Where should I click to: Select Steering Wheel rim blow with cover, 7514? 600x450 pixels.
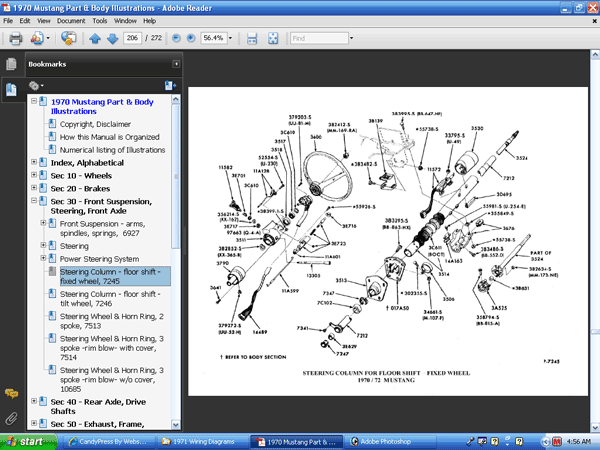112,348
